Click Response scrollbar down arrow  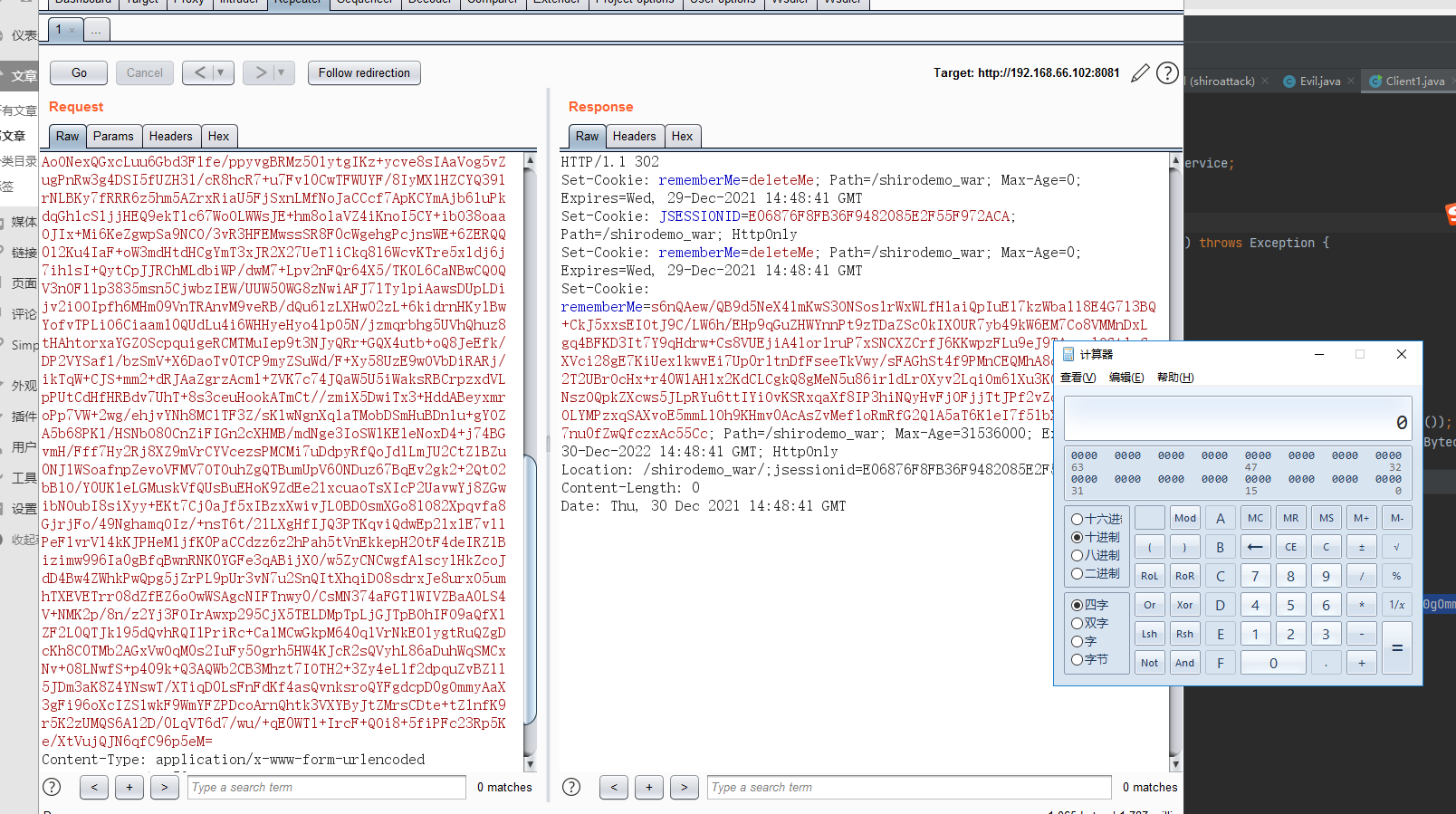pyautogui.click(x=1175, y=764)
